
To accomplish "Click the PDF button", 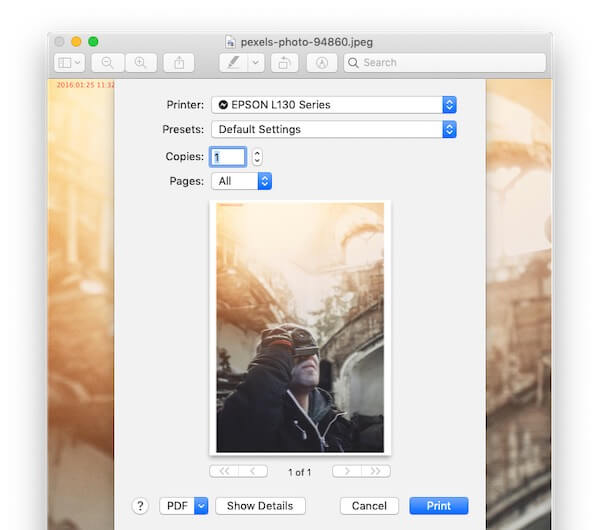I will tap(177, 506).
